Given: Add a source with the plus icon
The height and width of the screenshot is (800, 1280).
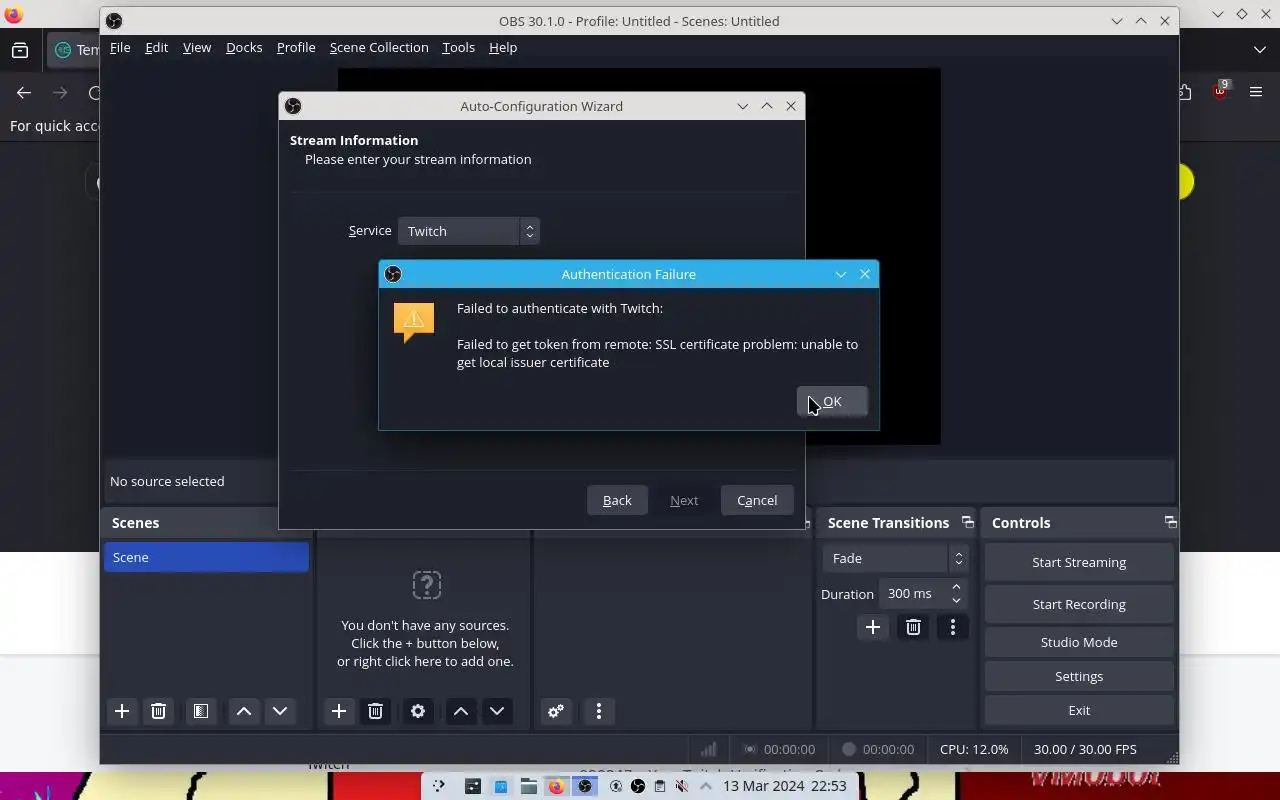Looking at the screenshot, I should 339,711.
